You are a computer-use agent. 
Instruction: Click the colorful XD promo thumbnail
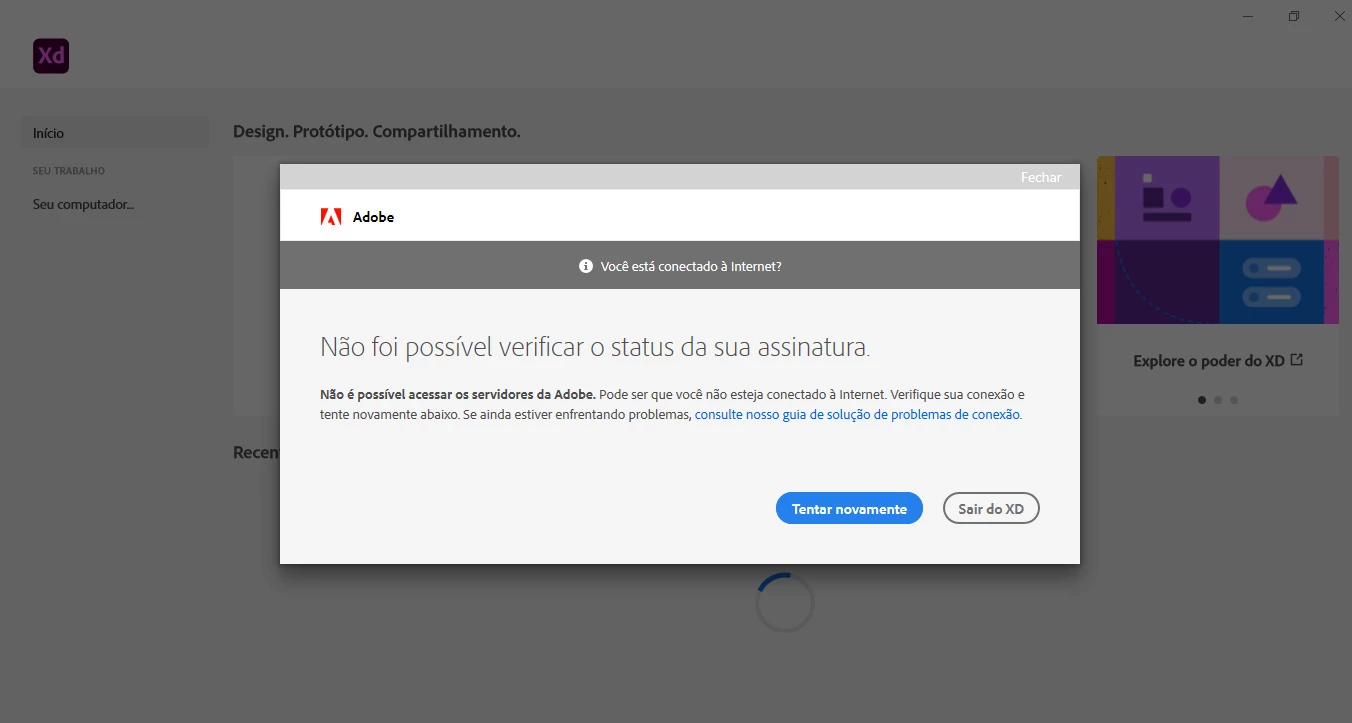(1218, 240)
